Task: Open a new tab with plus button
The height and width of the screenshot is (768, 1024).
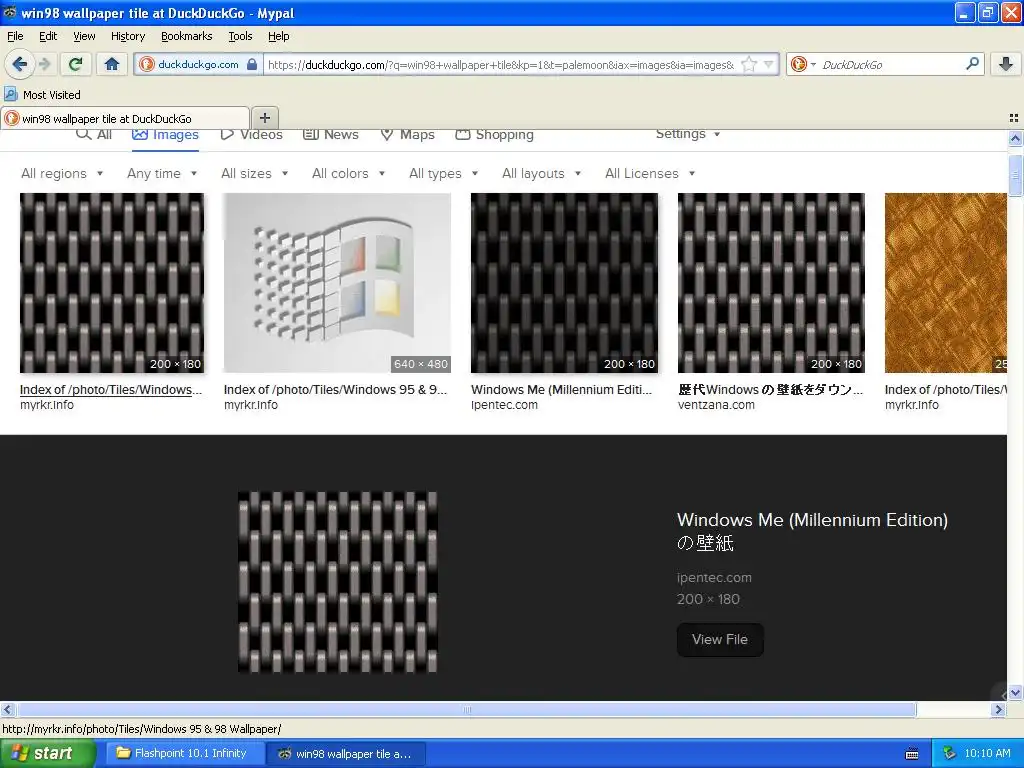Action: click(264, 118)
